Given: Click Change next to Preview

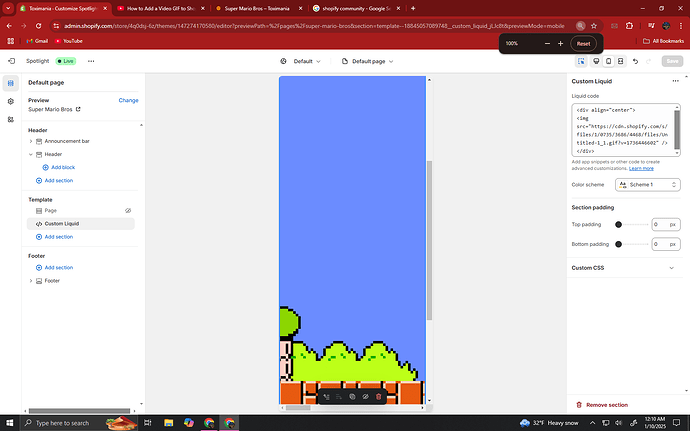Looking at the screenshot, I should pyautogui.click(x=128, y=100).
